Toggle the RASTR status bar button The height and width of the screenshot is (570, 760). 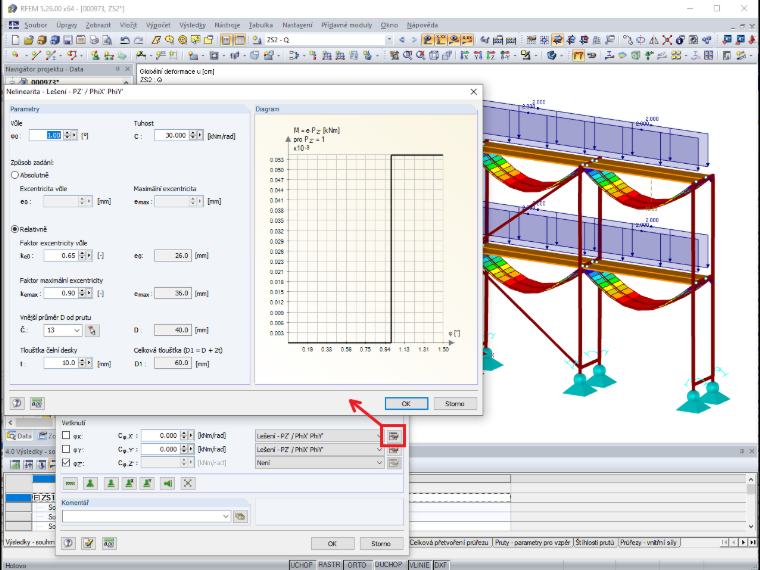click(x=329, y=565)
